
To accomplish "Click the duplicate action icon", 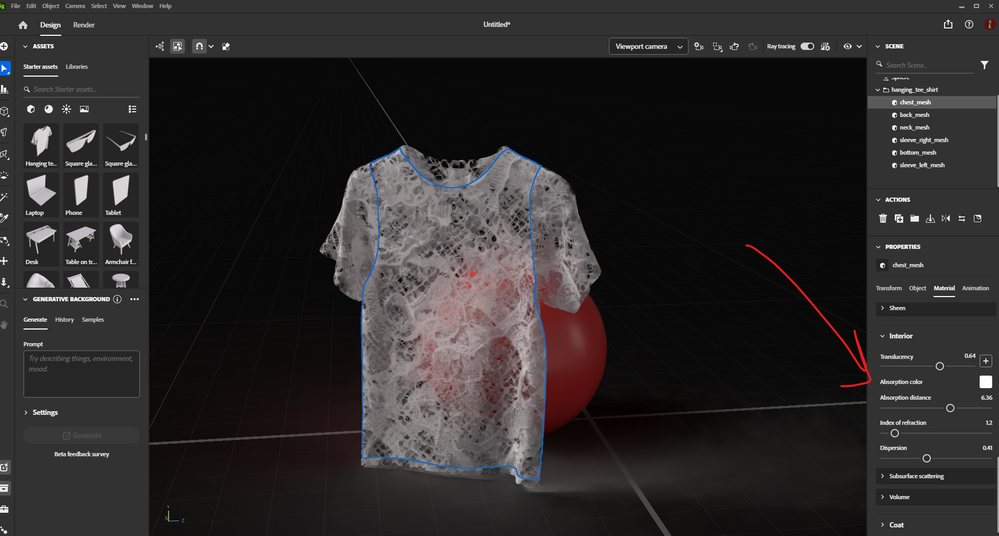I will (x=898, y=219).
